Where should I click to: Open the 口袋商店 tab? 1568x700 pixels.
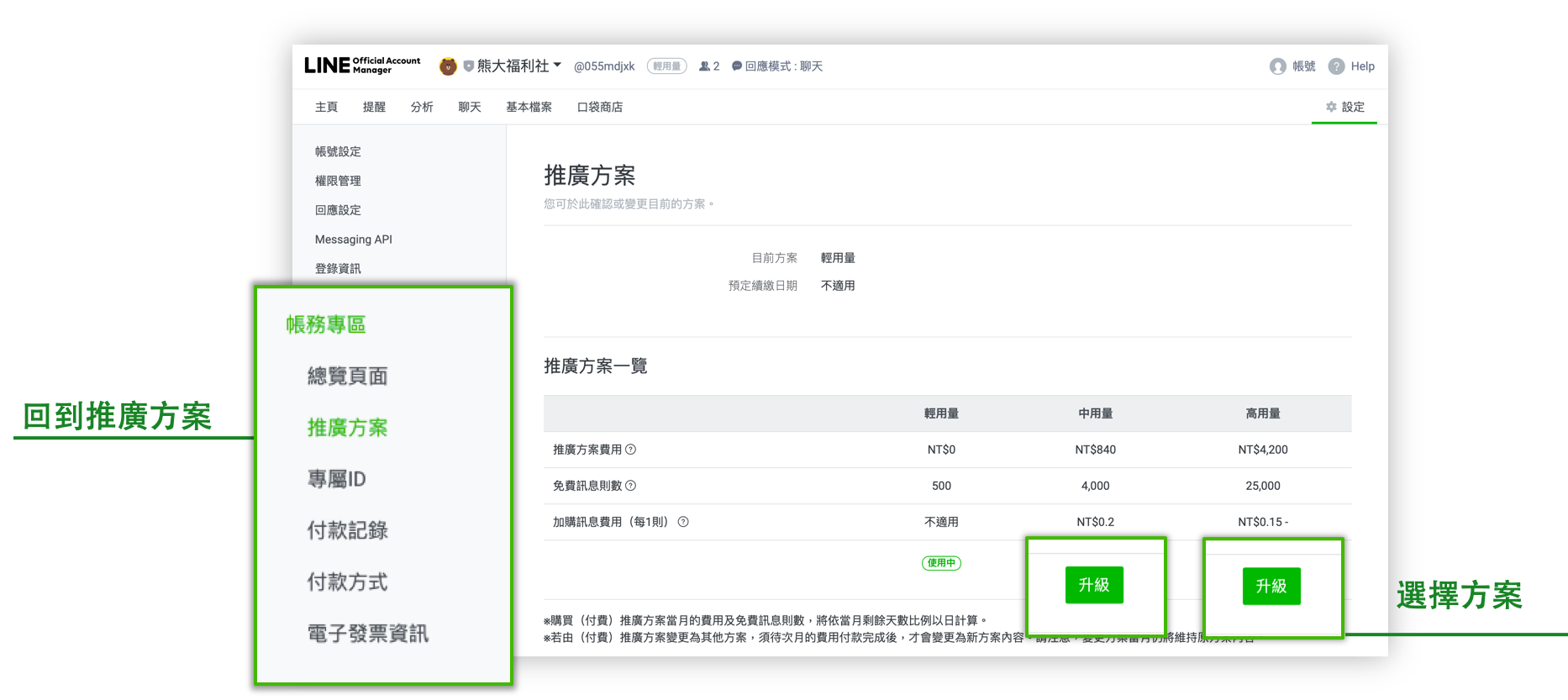pyautogui.click(x=600, y=107)
